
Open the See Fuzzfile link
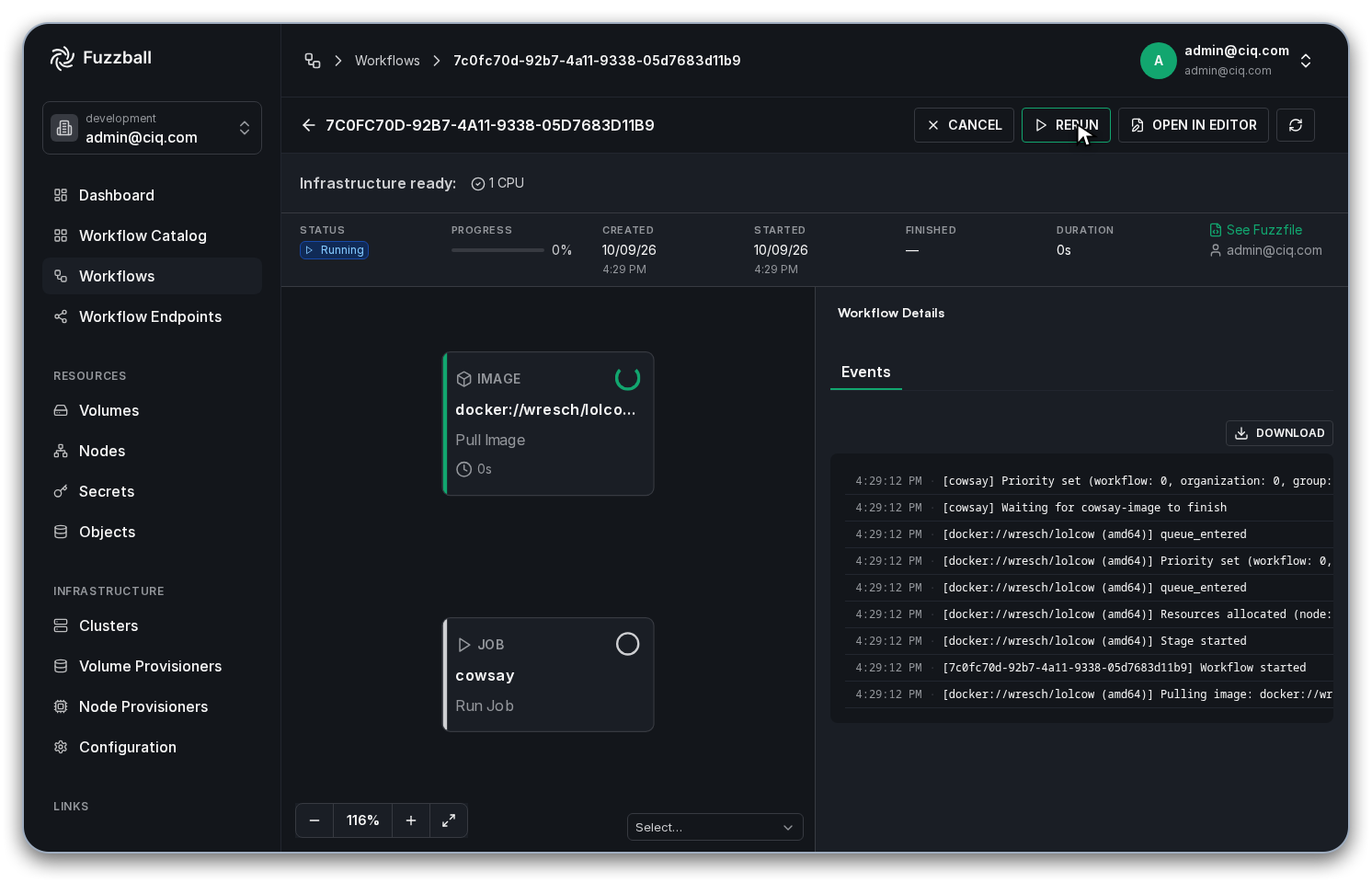coord(1255,230)
